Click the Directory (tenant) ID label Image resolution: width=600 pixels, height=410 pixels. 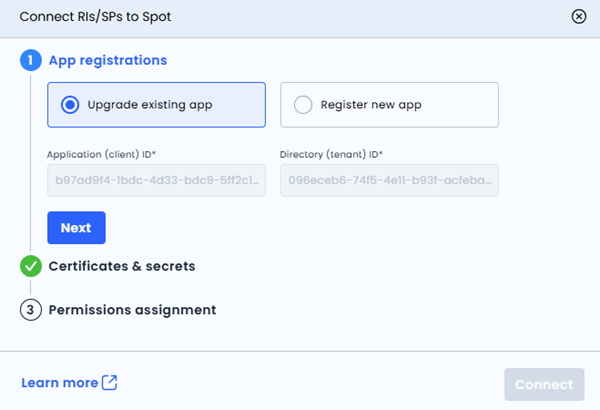tap(332, 155)
